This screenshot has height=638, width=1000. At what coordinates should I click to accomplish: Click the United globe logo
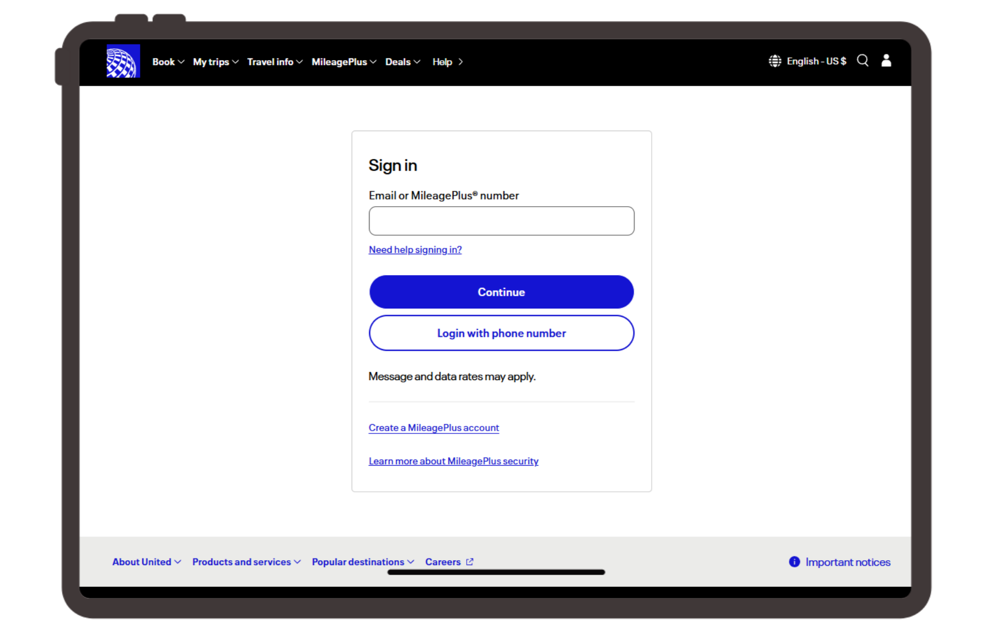(x=123, y=61)
